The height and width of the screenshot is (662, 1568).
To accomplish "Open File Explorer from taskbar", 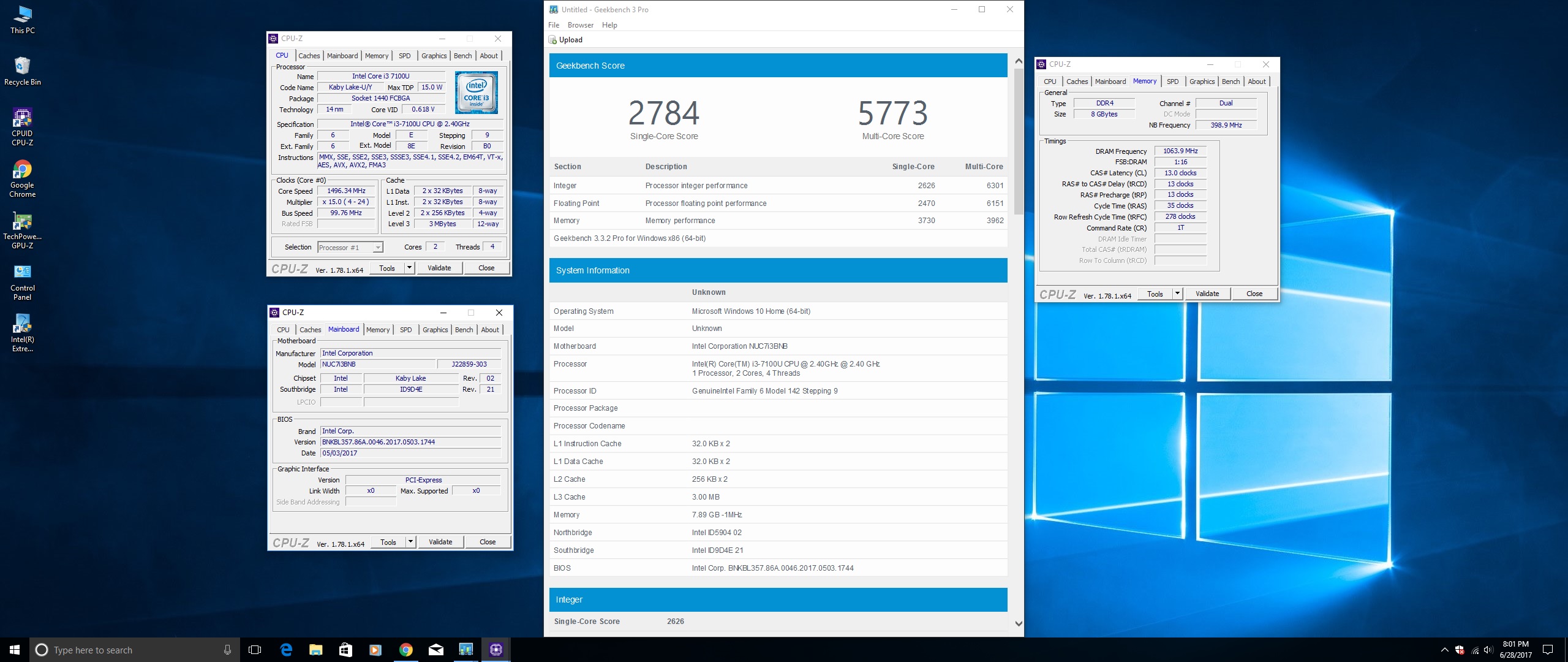I will [315, 650].
